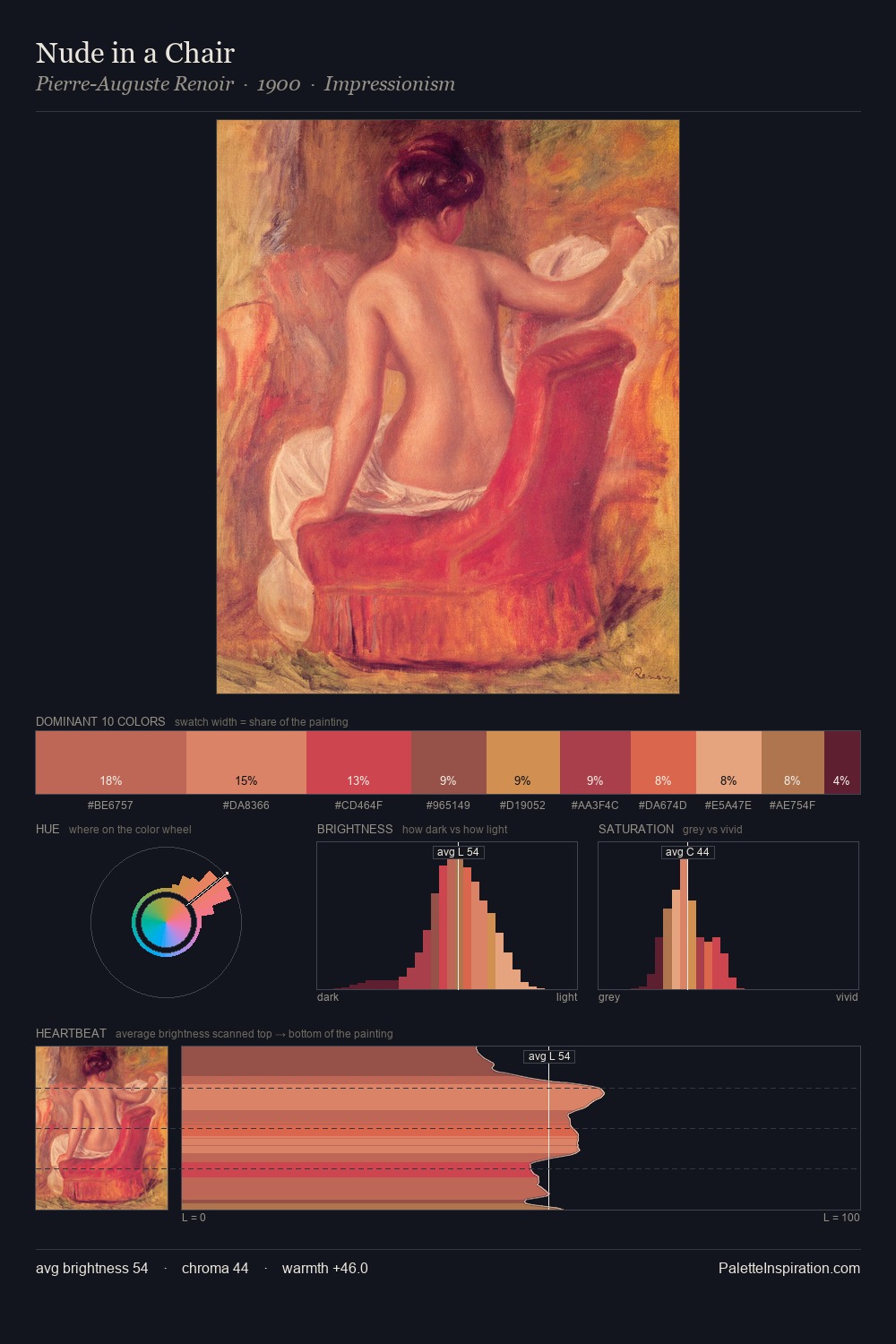Click 'warmth +46.0' footer stat
Screen dimensions: 896x1344
[x=325, y=1268]
